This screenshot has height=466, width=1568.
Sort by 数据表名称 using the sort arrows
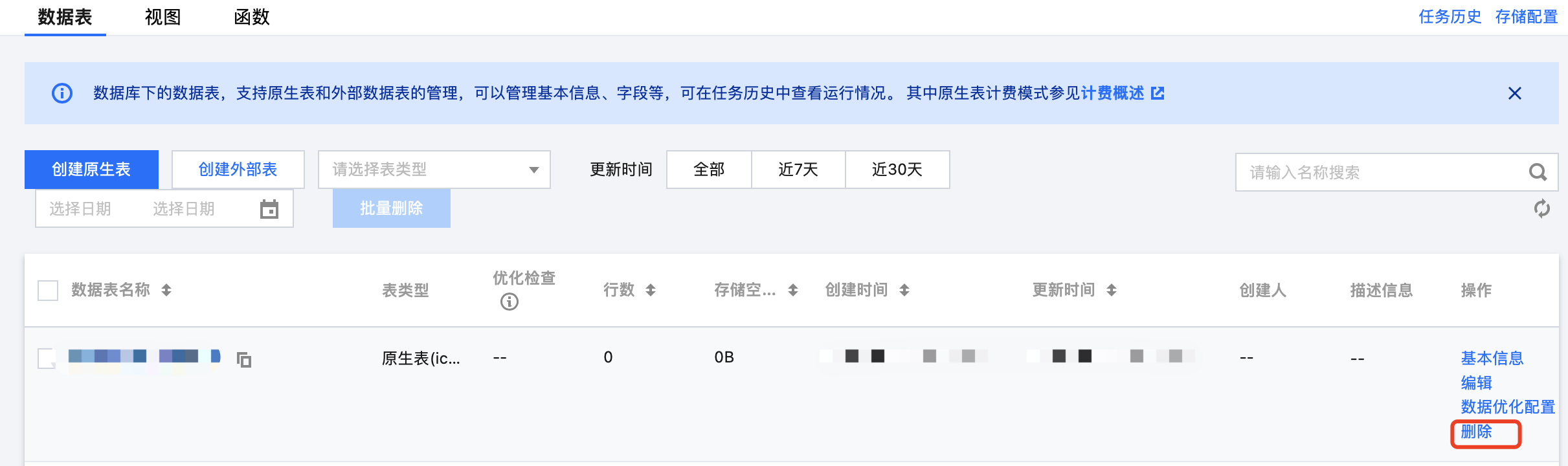(x=166, y=290)
